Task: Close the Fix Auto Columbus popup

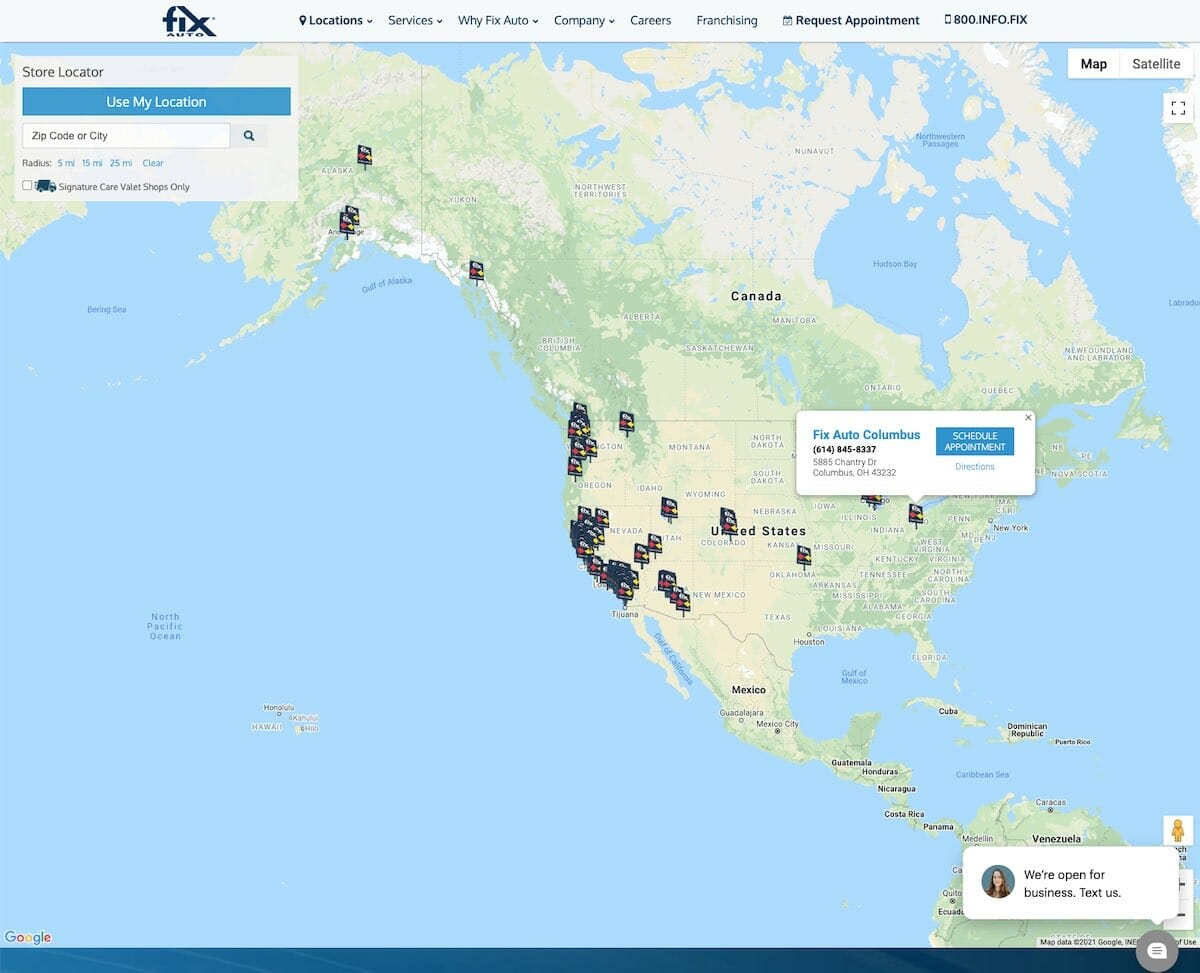Action: (1028, 418)
